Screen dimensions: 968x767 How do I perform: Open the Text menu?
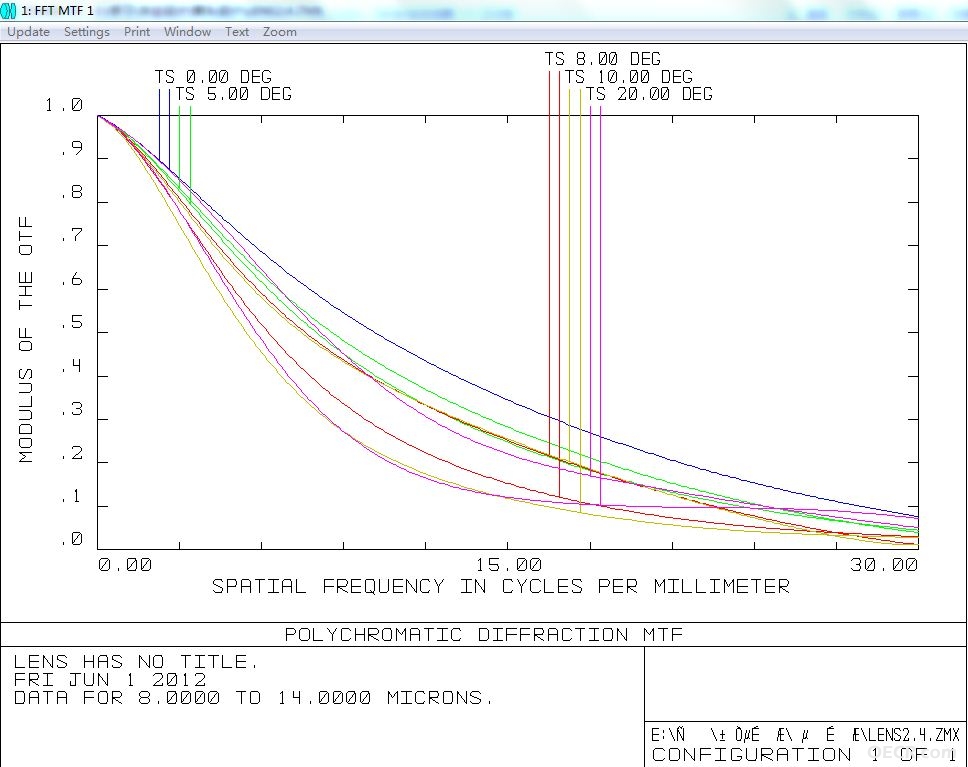236,31
